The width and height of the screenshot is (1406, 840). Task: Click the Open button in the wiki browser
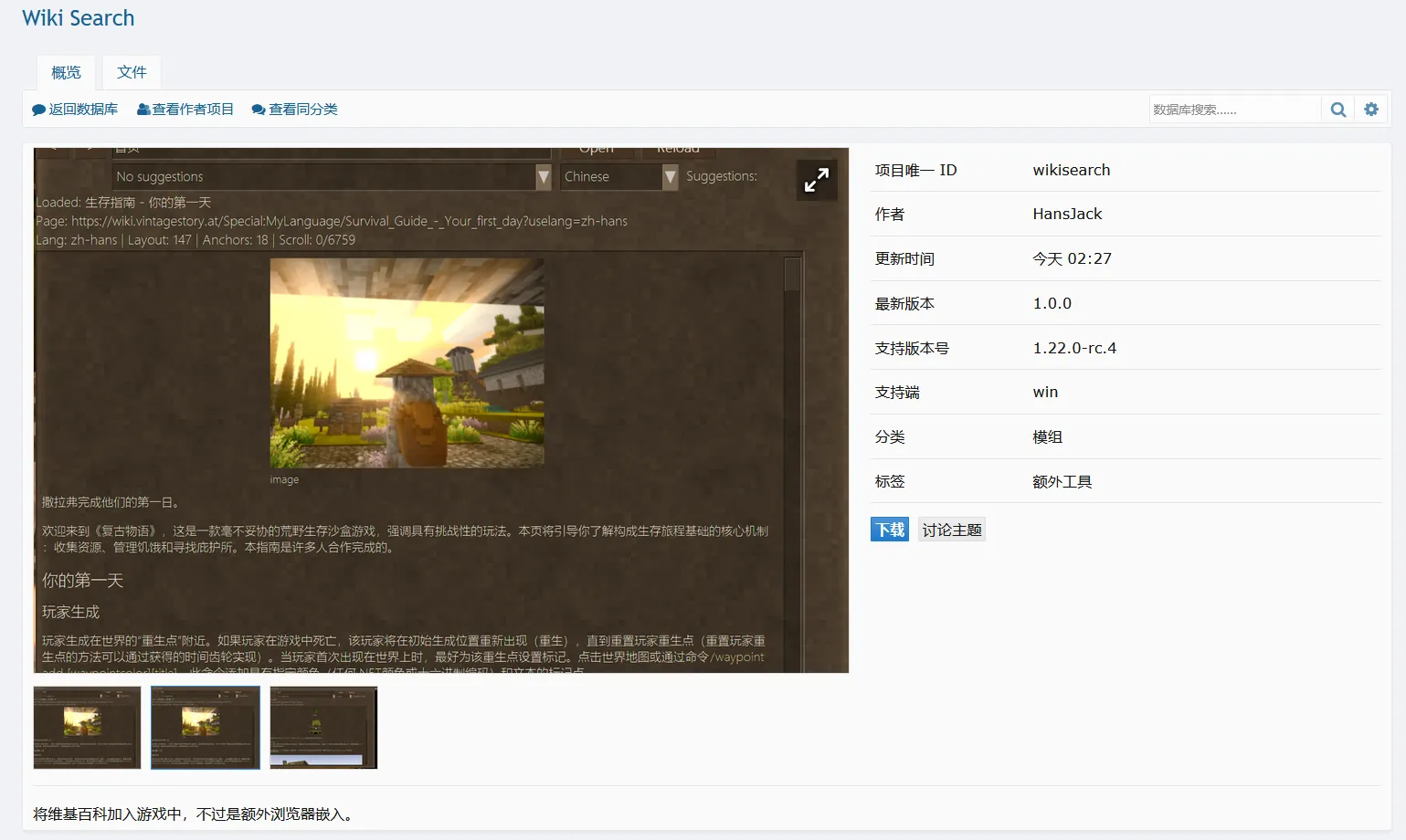point(597,148)
